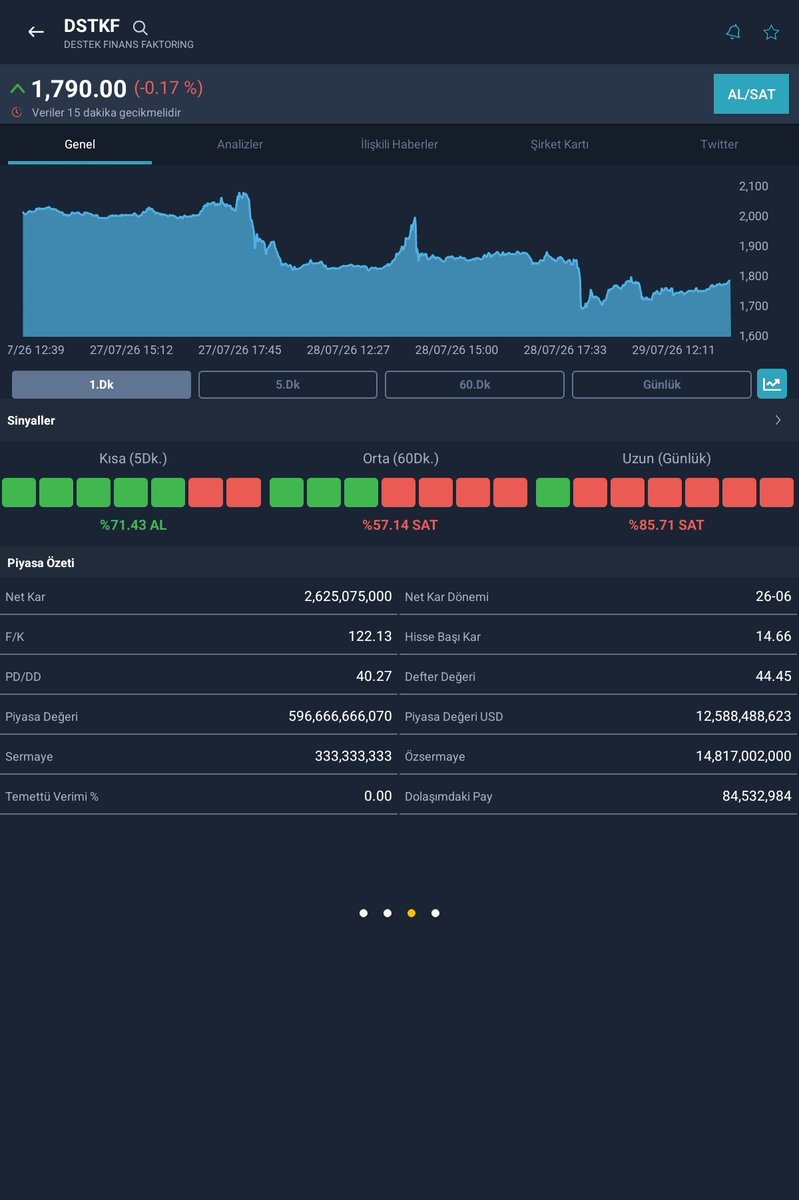Click the Kısa (5Dk.) signal label
799x1200 pixels.
point(133,459)
